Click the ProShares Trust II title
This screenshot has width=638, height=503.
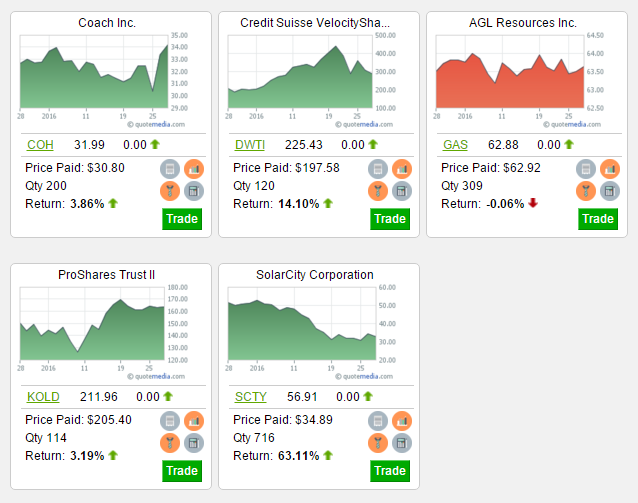106,275
